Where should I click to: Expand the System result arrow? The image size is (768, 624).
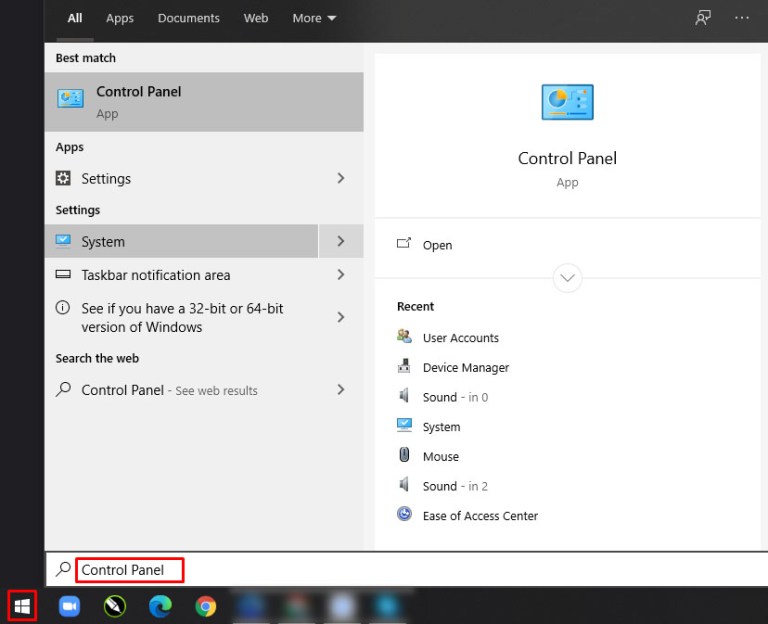(x=341, y=241)
